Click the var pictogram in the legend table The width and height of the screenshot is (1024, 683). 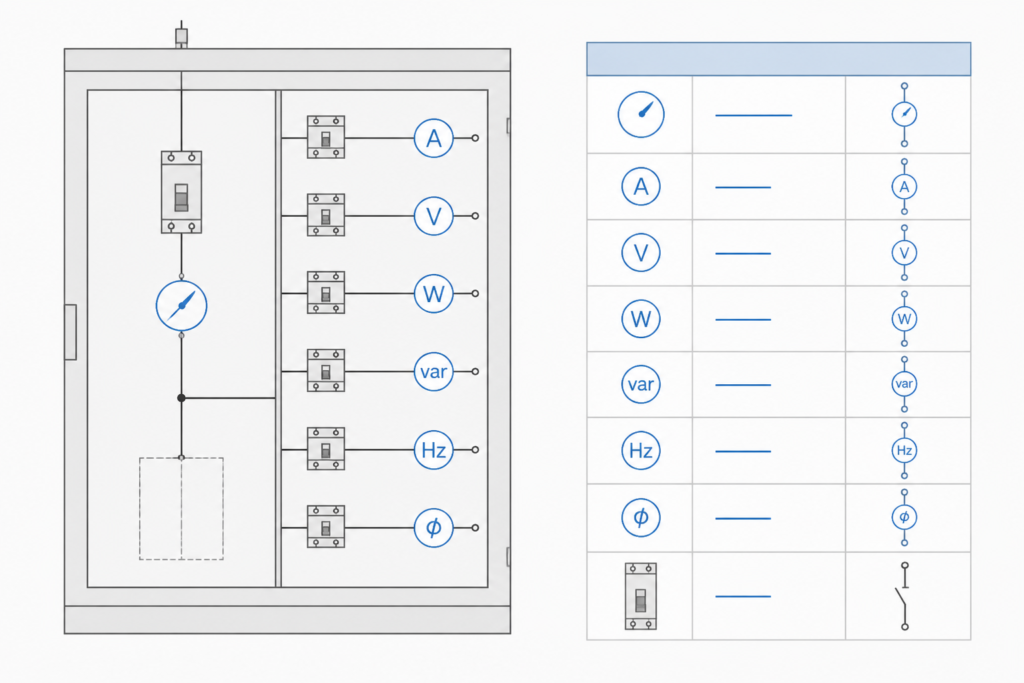pos(641,384)
